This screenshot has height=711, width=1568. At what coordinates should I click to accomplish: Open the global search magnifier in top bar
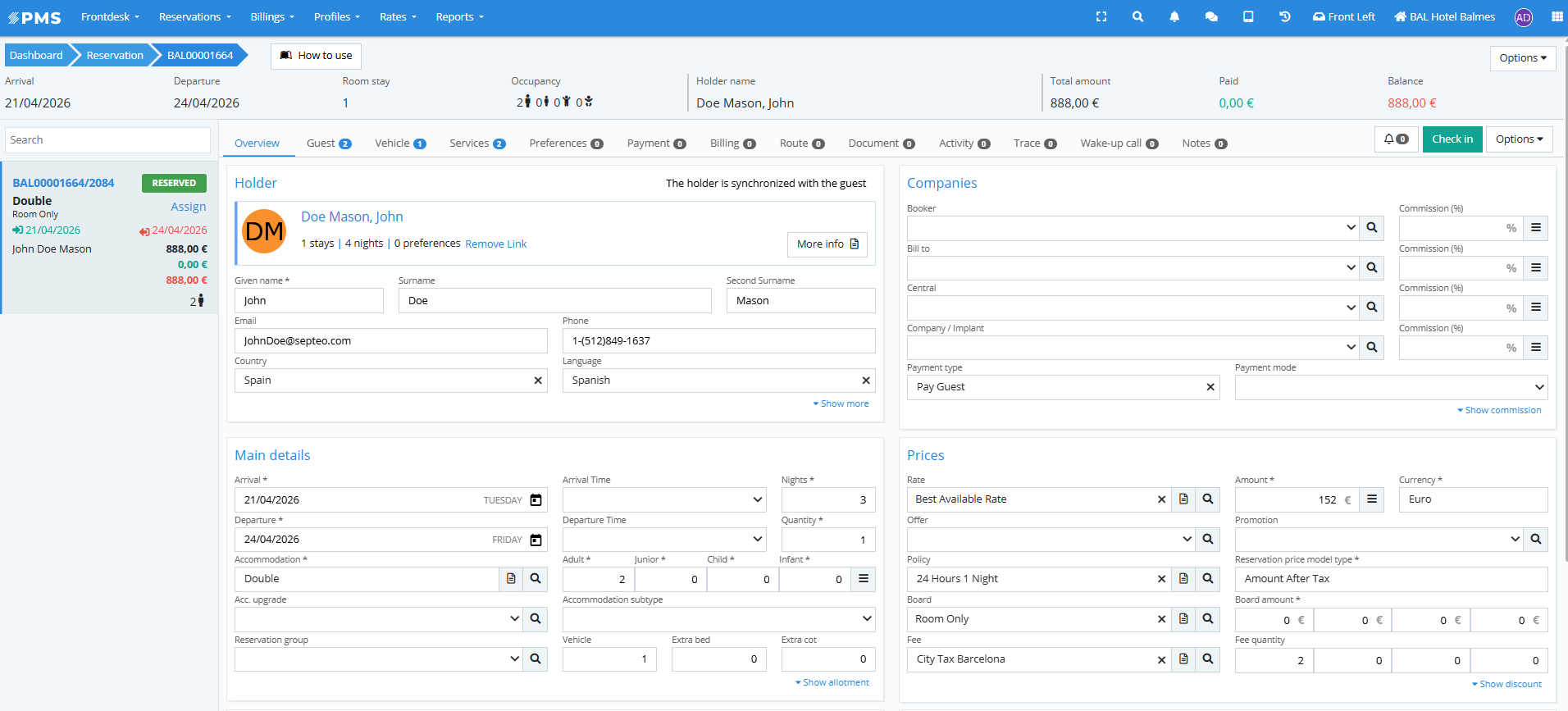point(1137,16)
